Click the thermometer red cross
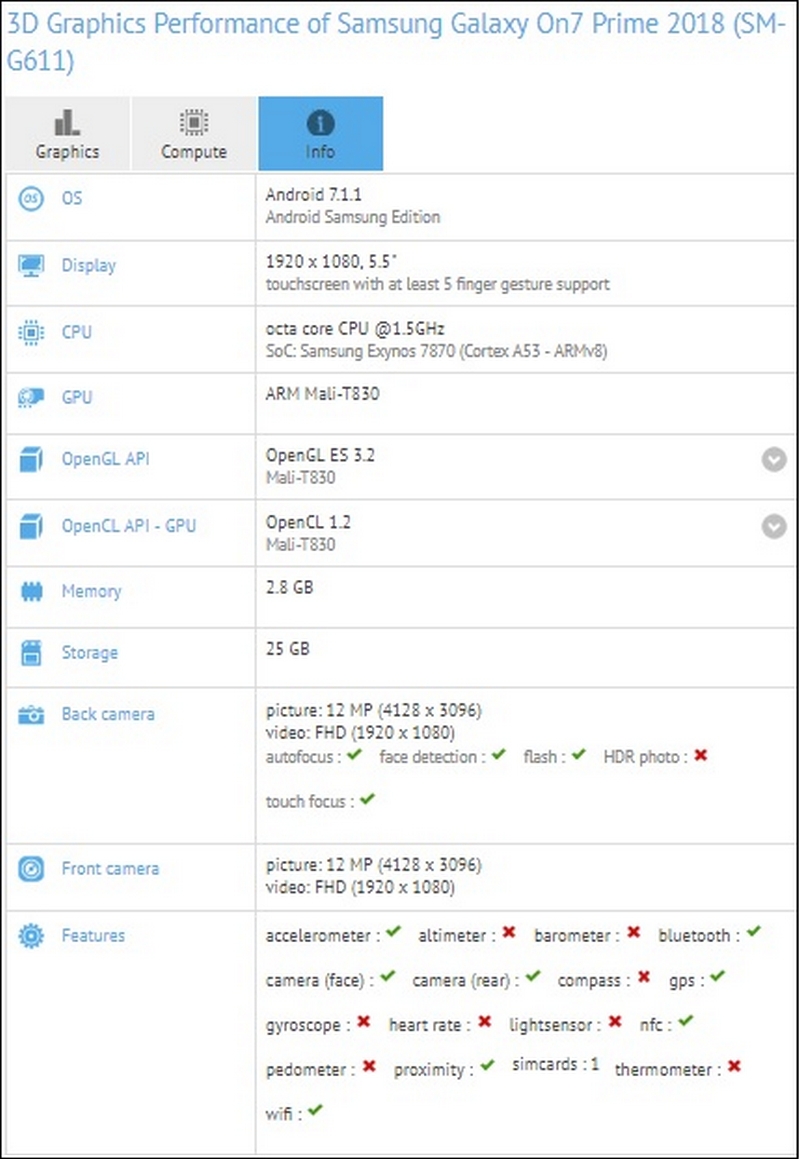The image size is (800, 1159). click(734, 1066)
